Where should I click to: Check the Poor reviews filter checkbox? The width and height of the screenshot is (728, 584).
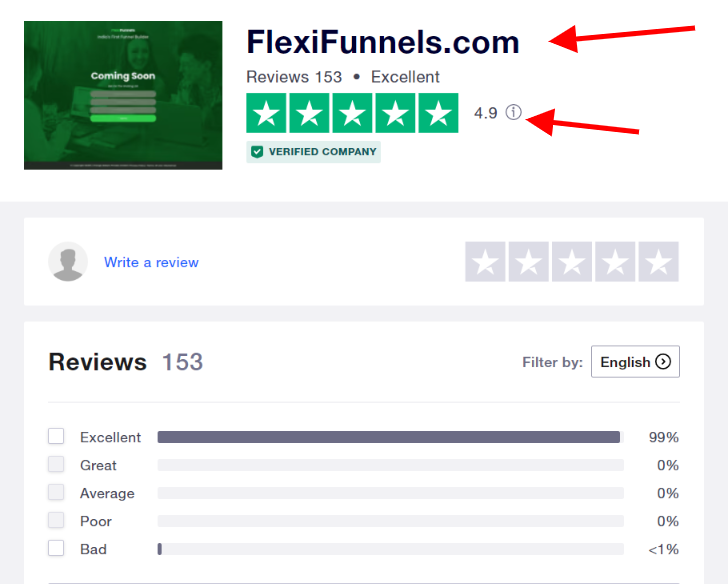(56, 520)
